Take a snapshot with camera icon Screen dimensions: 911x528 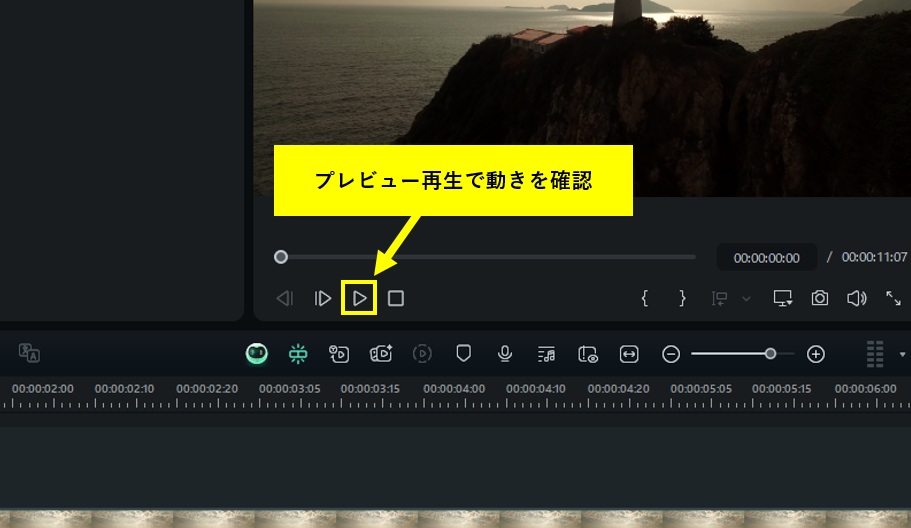tap(820, 299)
